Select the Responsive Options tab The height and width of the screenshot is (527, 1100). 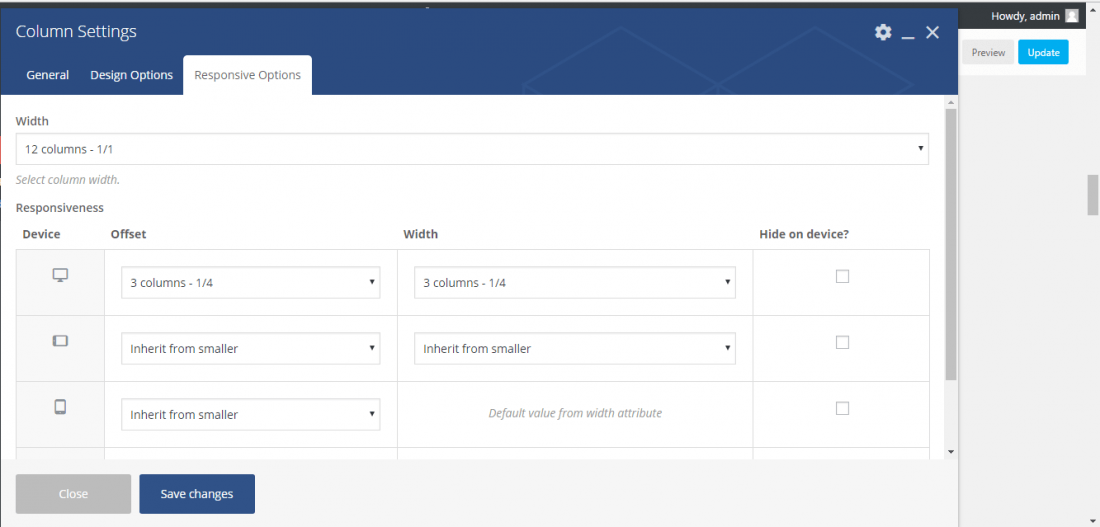(248, 75)
